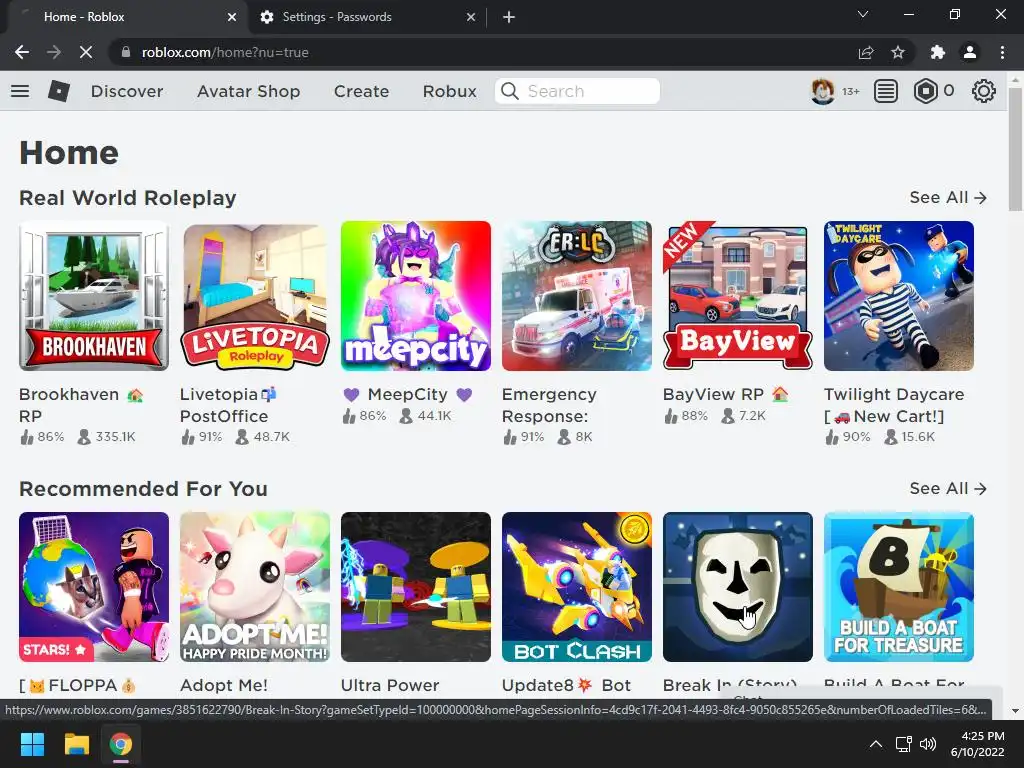Click the Twilight Daycare title link
This screenshot has width=1024, height=768.
[x=894, y=405]
